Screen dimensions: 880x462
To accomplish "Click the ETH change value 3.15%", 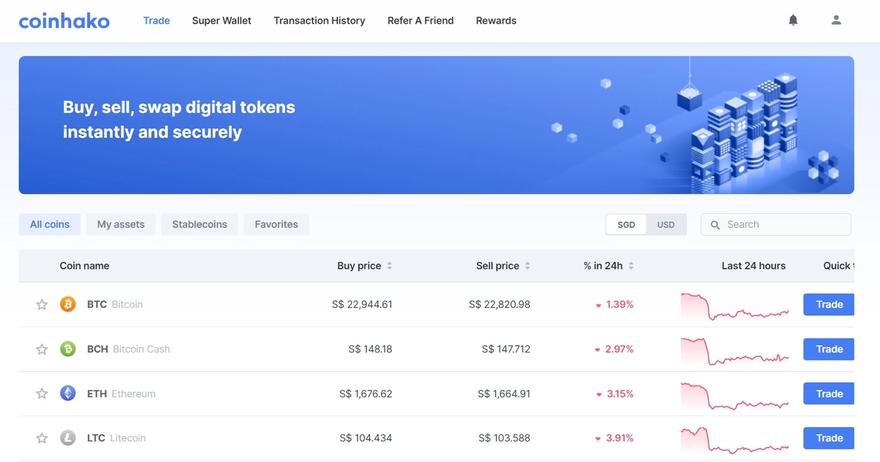I will pyautogui.click(x=620, y=394).
